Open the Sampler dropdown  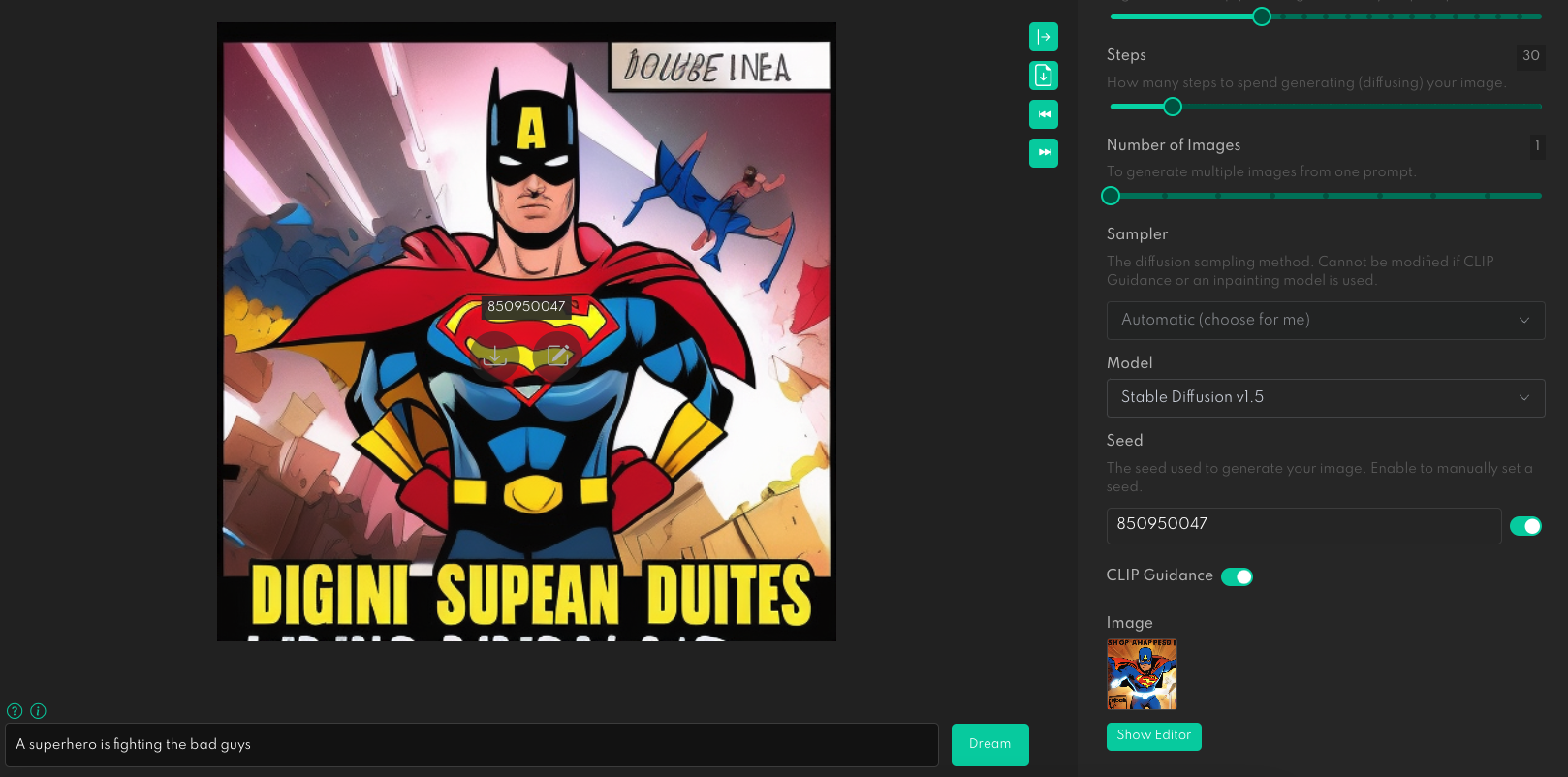tap(1326, 320)
